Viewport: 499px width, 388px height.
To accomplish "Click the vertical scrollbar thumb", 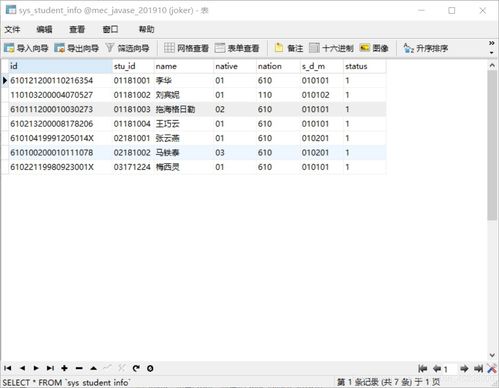I will coord(492,145).
